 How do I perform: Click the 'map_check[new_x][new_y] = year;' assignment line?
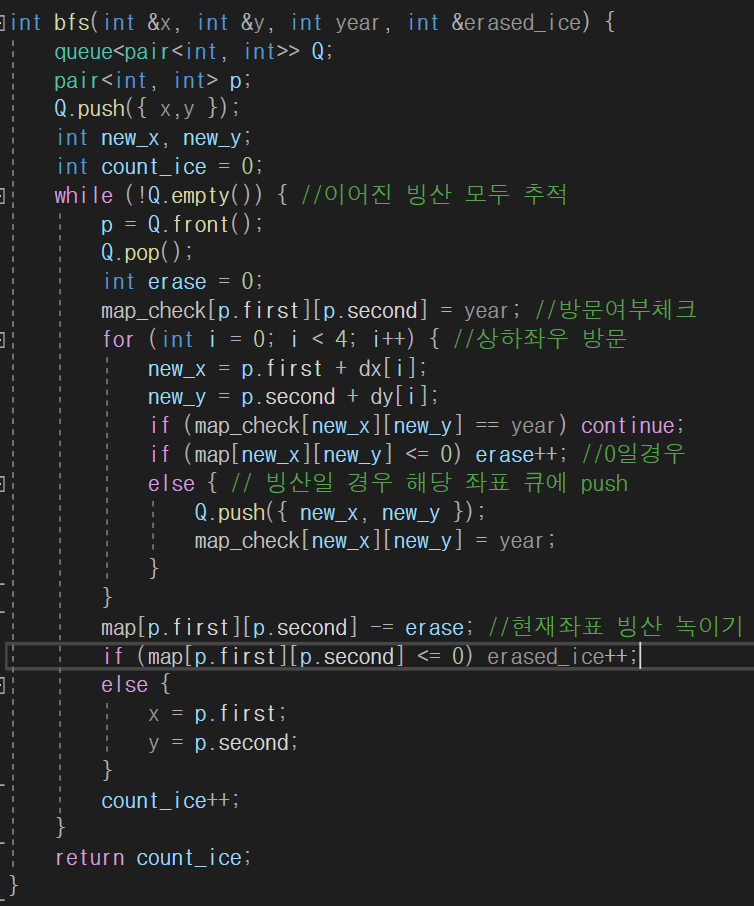(x=375, y=541)
